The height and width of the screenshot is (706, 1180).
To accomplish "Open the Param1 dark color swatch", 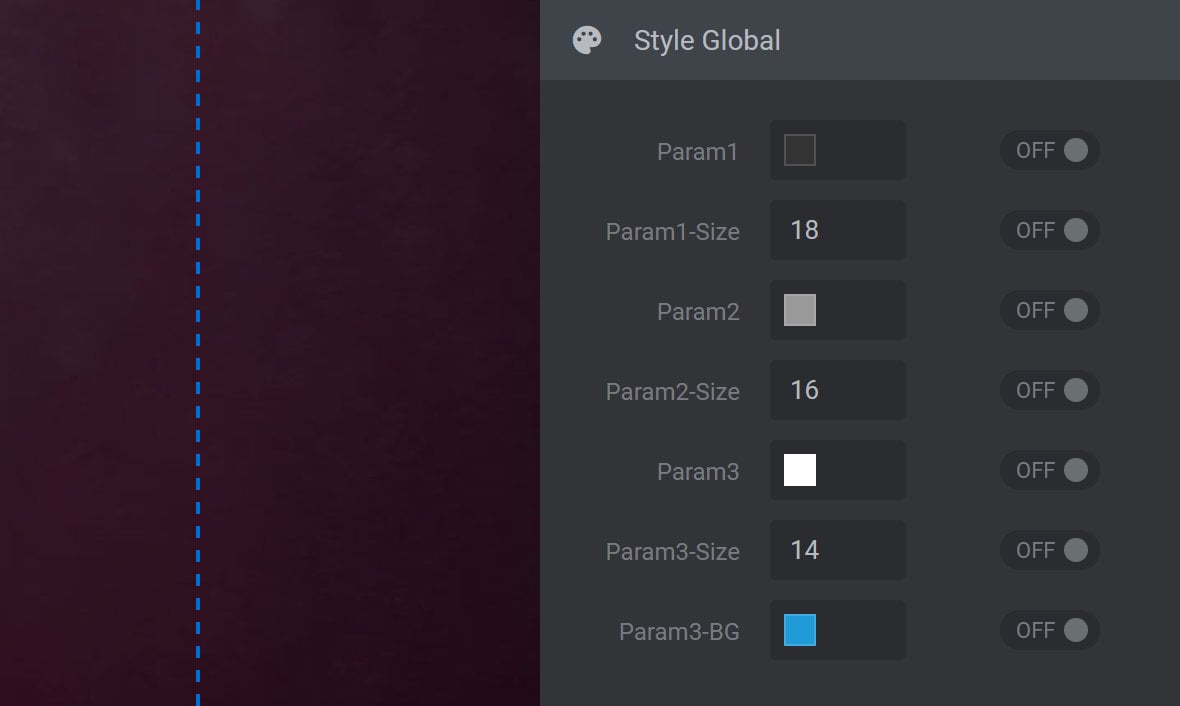I will [800, 150].
